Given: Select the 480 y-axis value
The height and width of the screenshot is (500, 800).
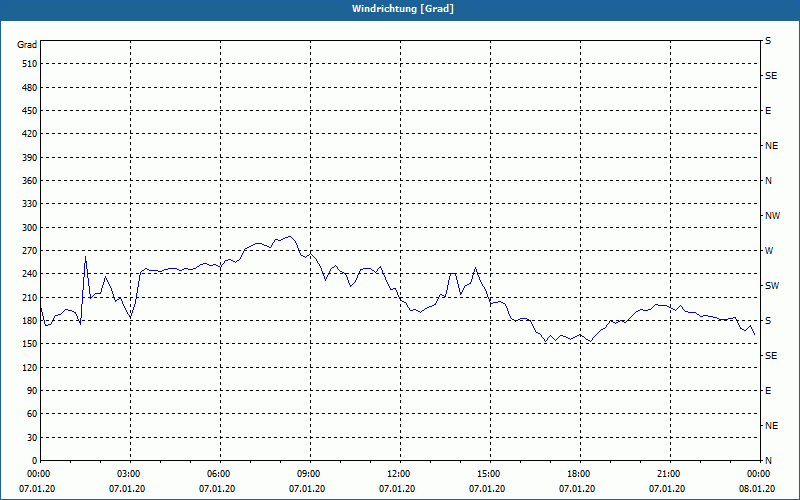Looking at the screenshot, I should (30, 88).
